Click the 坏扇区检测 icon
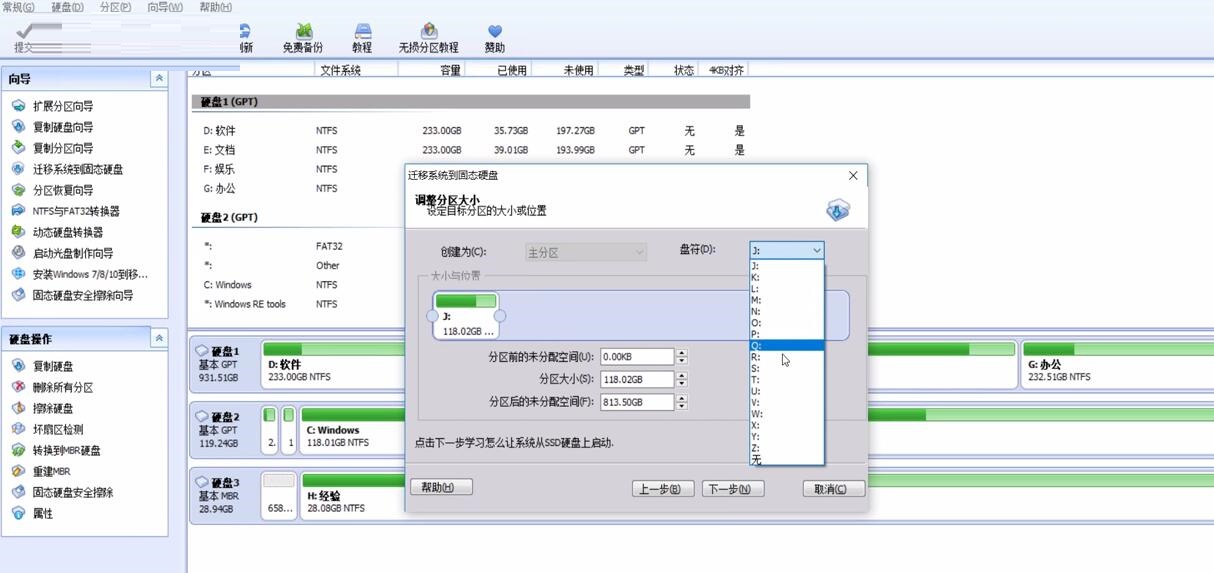This screenshot has height=573, width=1214. point(18,429)
